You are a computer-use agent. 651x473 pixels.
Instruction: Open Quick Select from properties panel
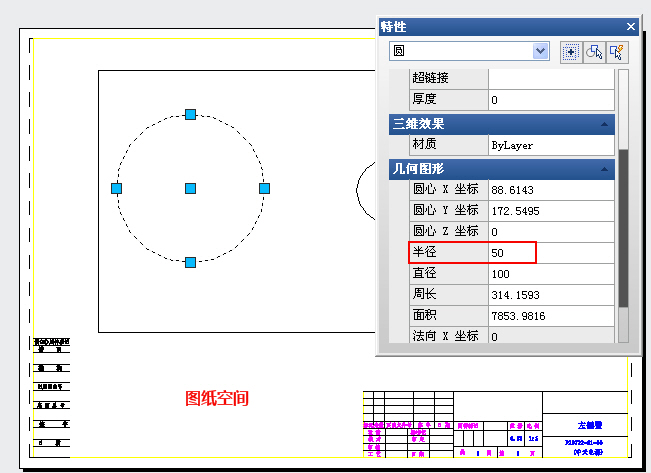coord(617,52)
